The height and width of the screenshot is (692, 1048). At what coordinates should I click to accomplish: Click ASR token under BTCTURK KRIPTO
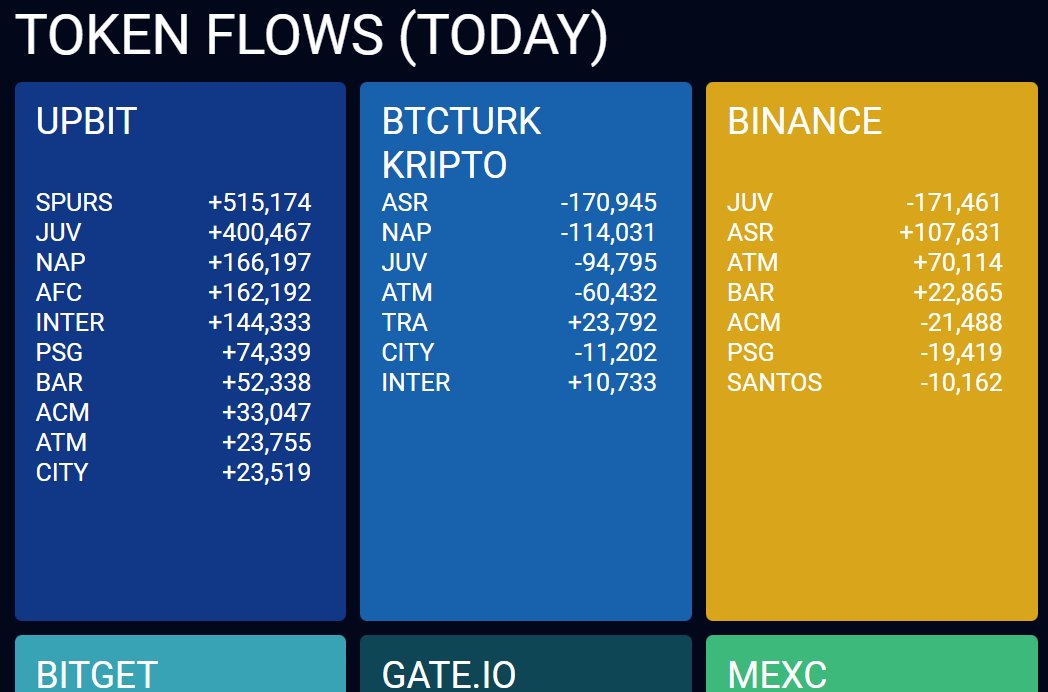[404, 203]
